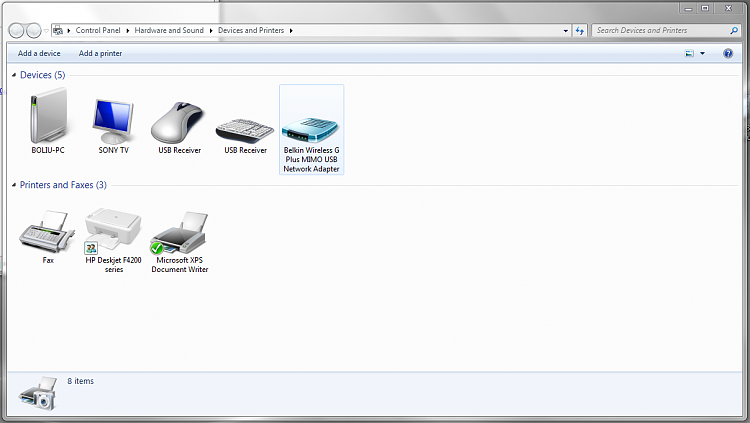Select the USB Receiver mouse icon
Viewport: 750px width, 423px height.
[178, 122]
